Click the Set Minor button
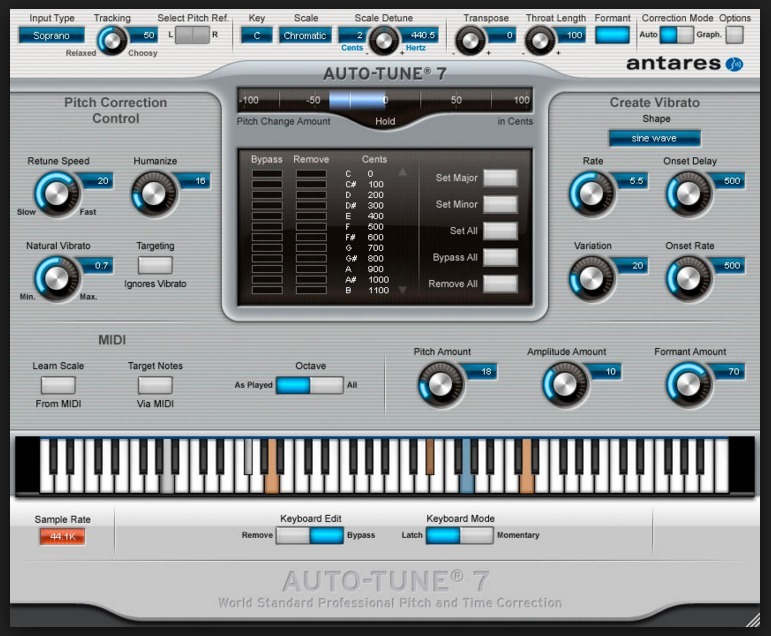 click(500, 204)
